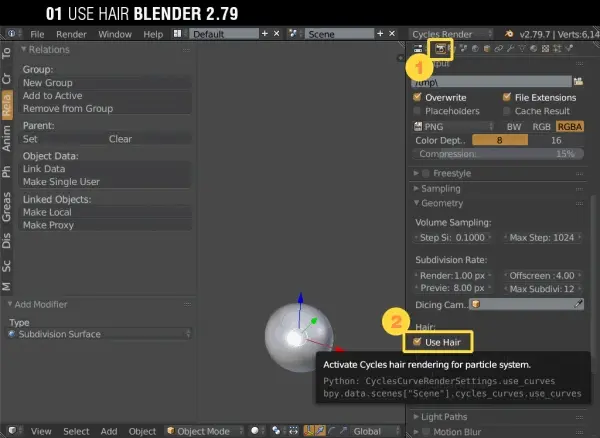Image resolution: width=600 pixels, height=438 pixels.
Task: Select RGBA color mode
Action: (x=570, y=127)
